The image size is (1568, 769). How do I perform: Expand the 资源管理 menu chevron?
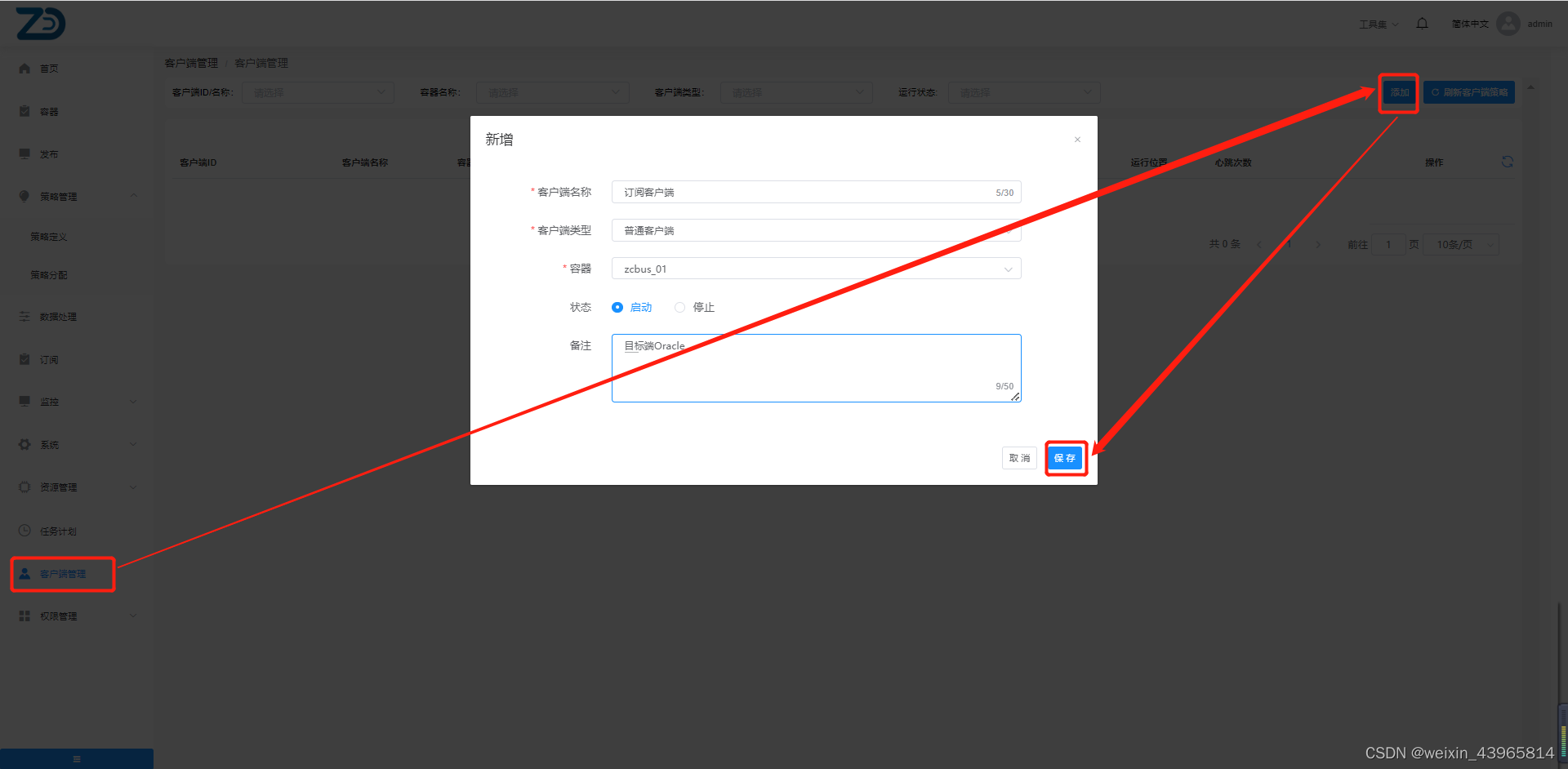click(134, 487)
